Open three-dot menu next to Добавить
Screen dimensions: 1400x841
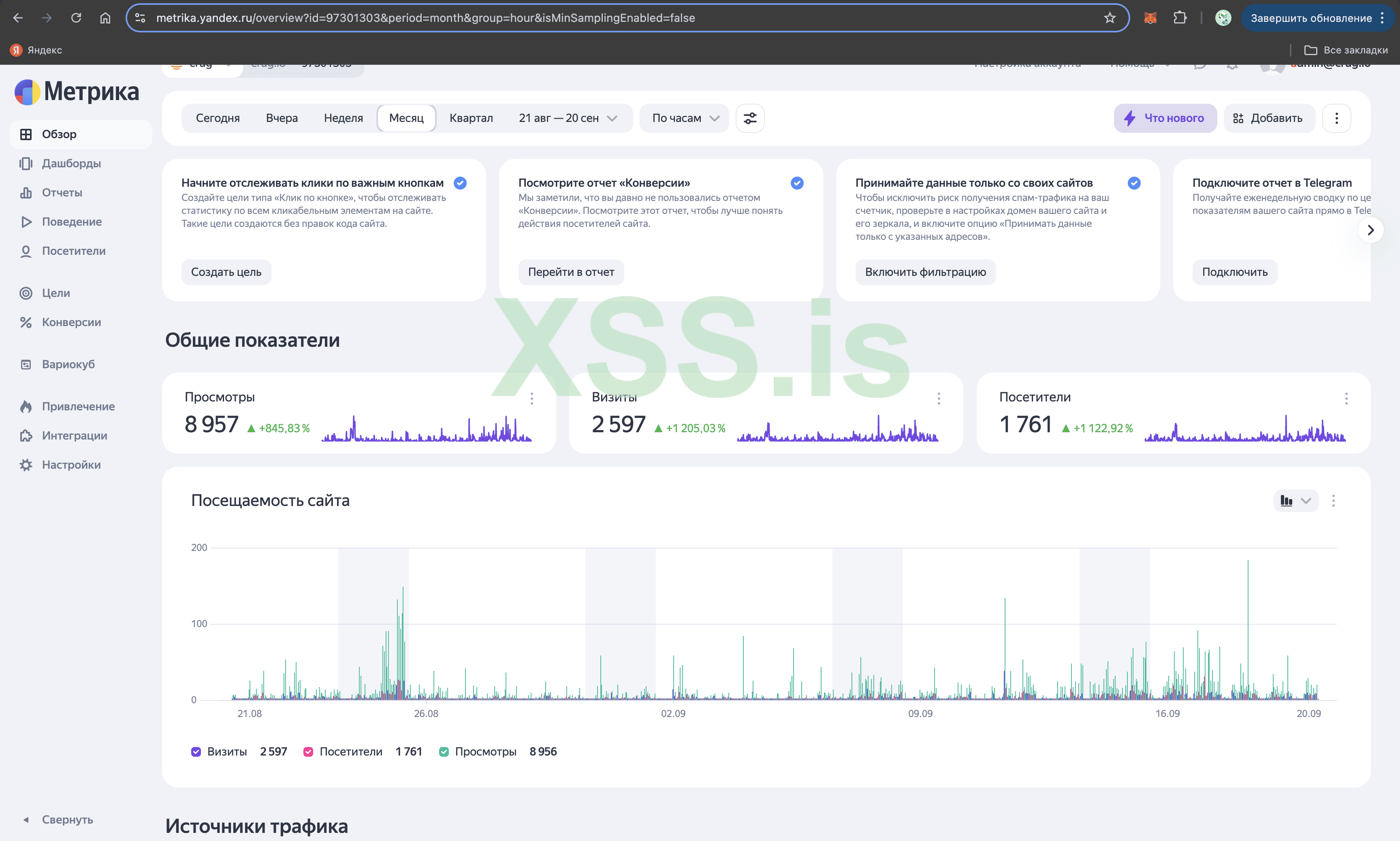point(1336,118)
